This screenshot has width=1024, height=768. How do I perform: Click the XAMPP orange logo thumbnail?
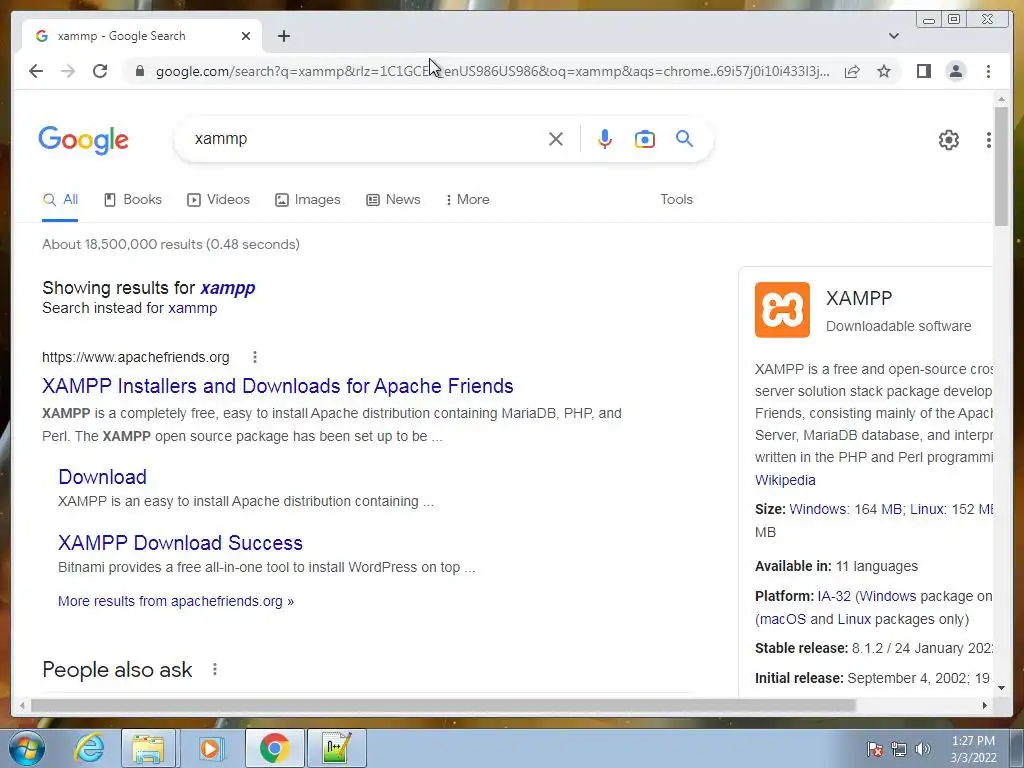782,310
